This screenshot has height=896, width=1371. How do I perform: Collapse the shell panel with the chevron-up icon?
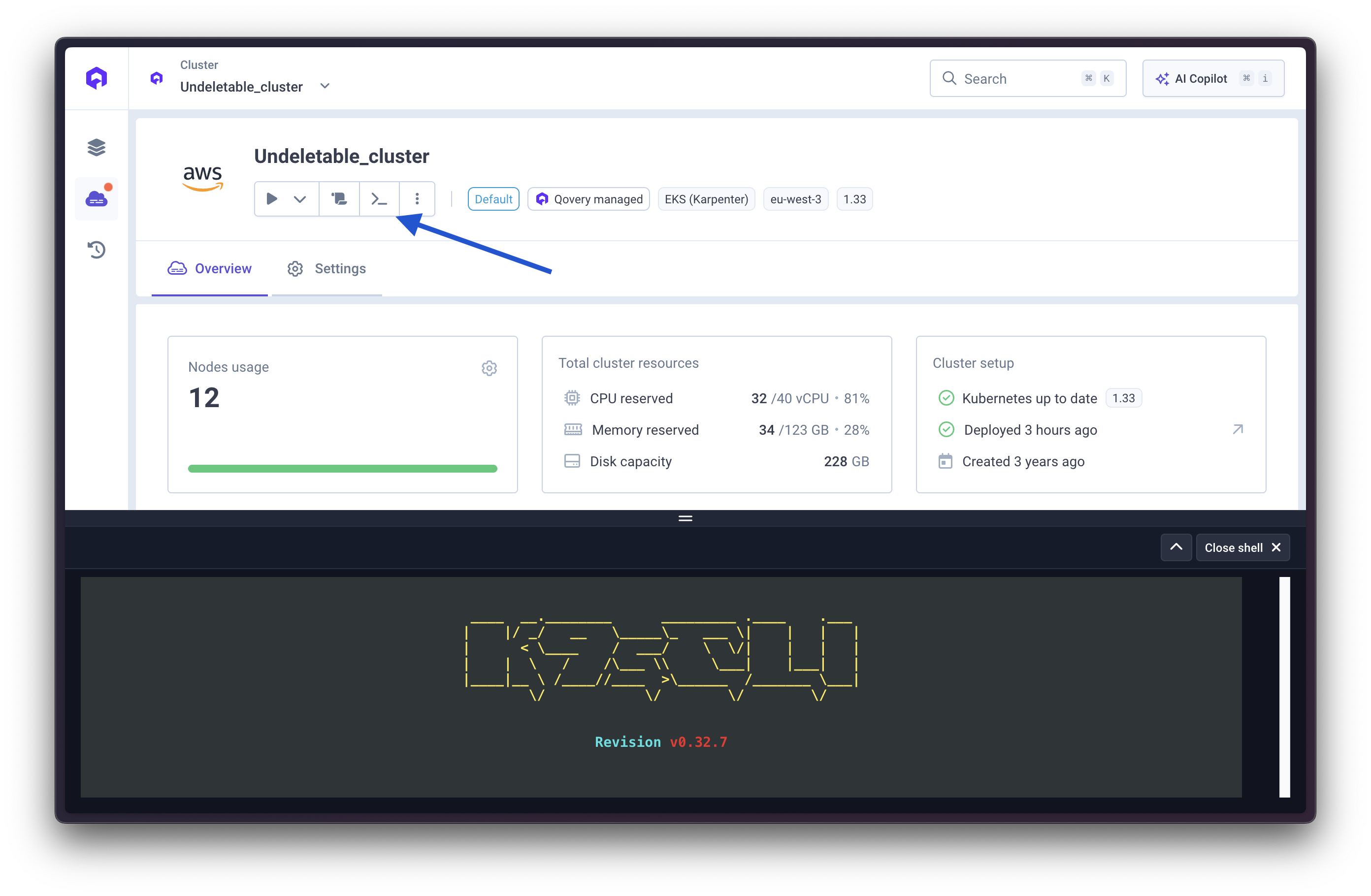1175,547
